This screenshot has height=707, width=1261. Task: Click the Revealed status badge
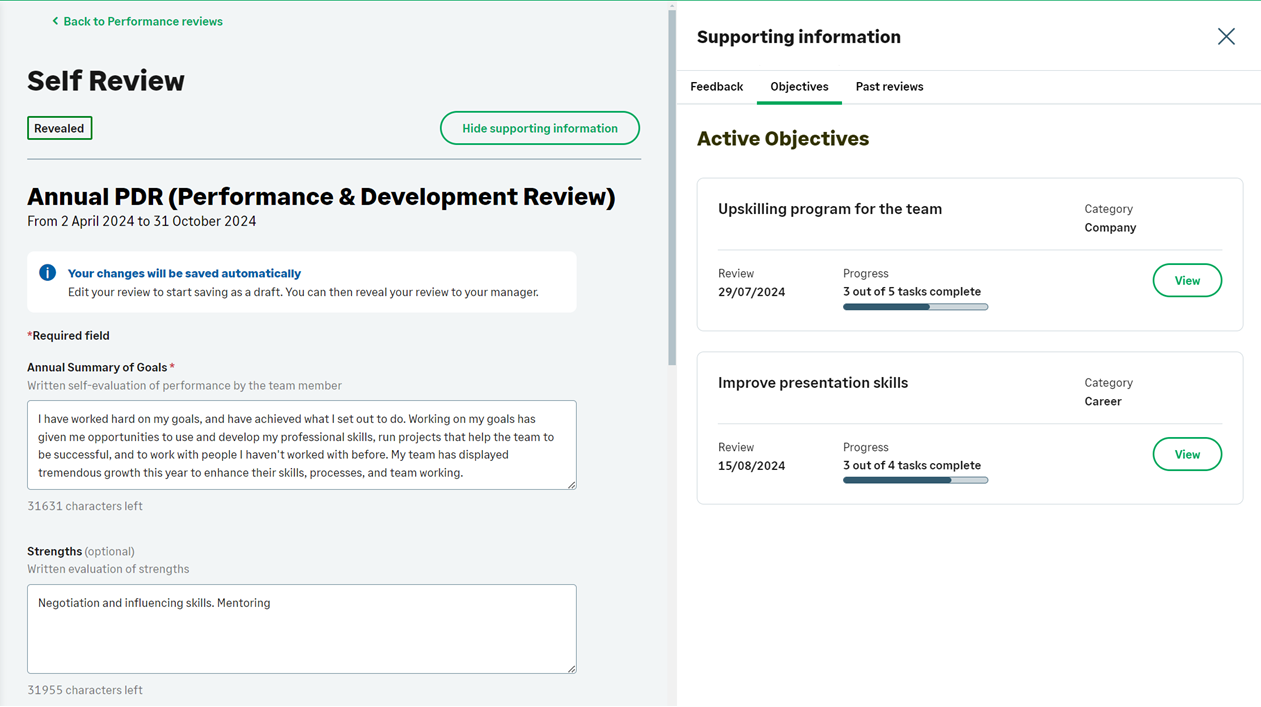click(x=59, y=128)
